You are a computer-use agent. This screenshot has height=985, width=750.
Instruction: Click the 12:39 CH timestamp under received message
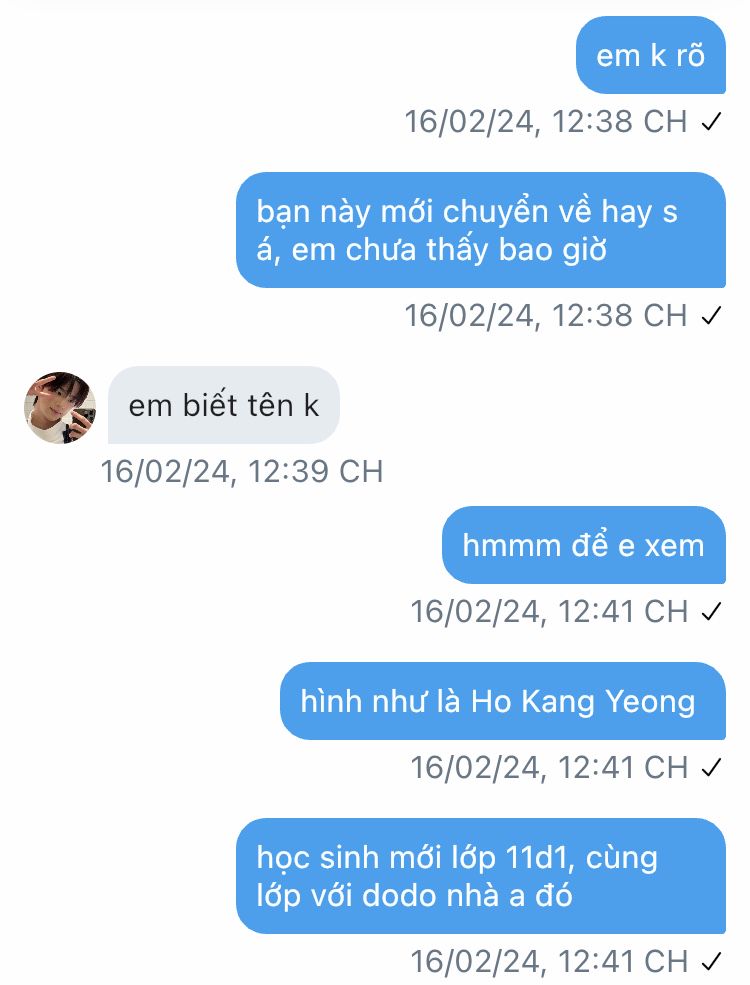point(242,472)
